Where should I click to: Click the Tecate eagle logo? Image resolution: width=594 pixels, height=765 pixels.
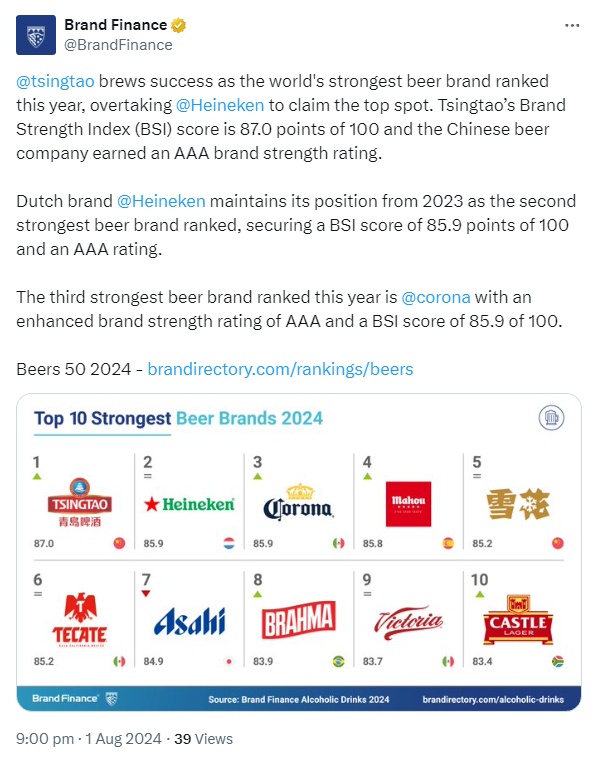click(79, 620)
